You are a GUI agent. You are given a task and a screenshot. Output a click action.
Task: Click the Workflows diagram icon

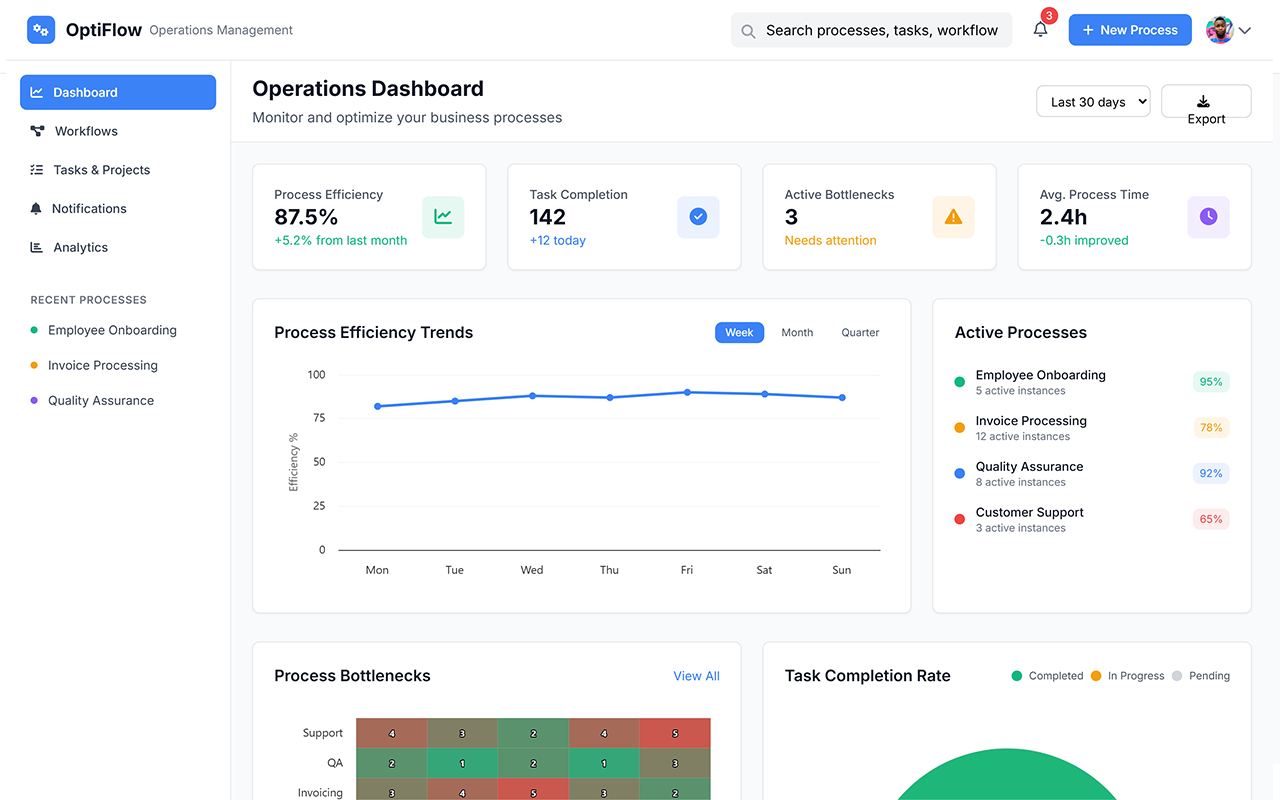[37, 131]
